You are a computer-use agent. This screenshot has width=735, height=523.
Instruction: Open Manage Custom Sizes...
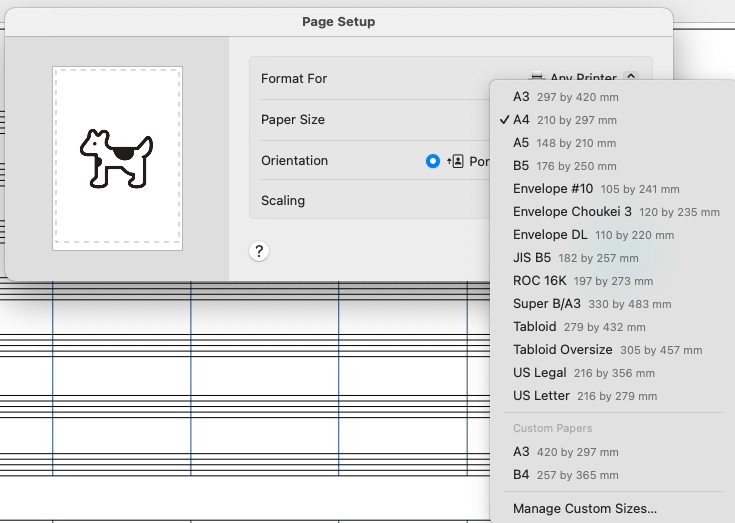(585, 508)
